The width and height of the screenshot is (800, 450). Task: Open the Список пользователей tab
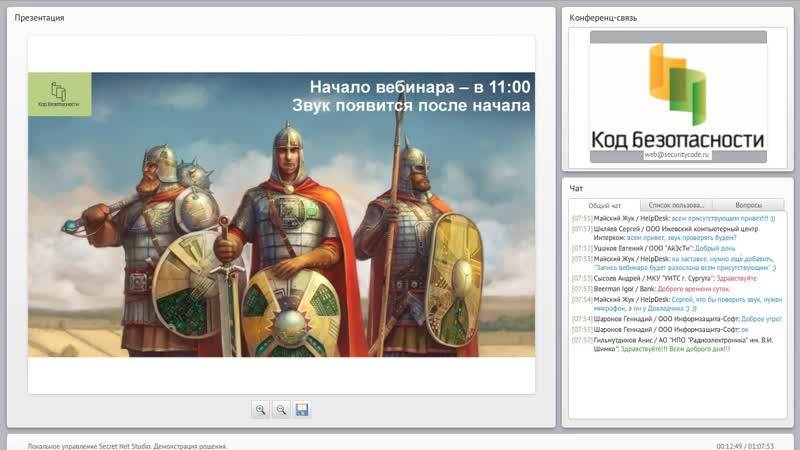click(x=676, y=205)
